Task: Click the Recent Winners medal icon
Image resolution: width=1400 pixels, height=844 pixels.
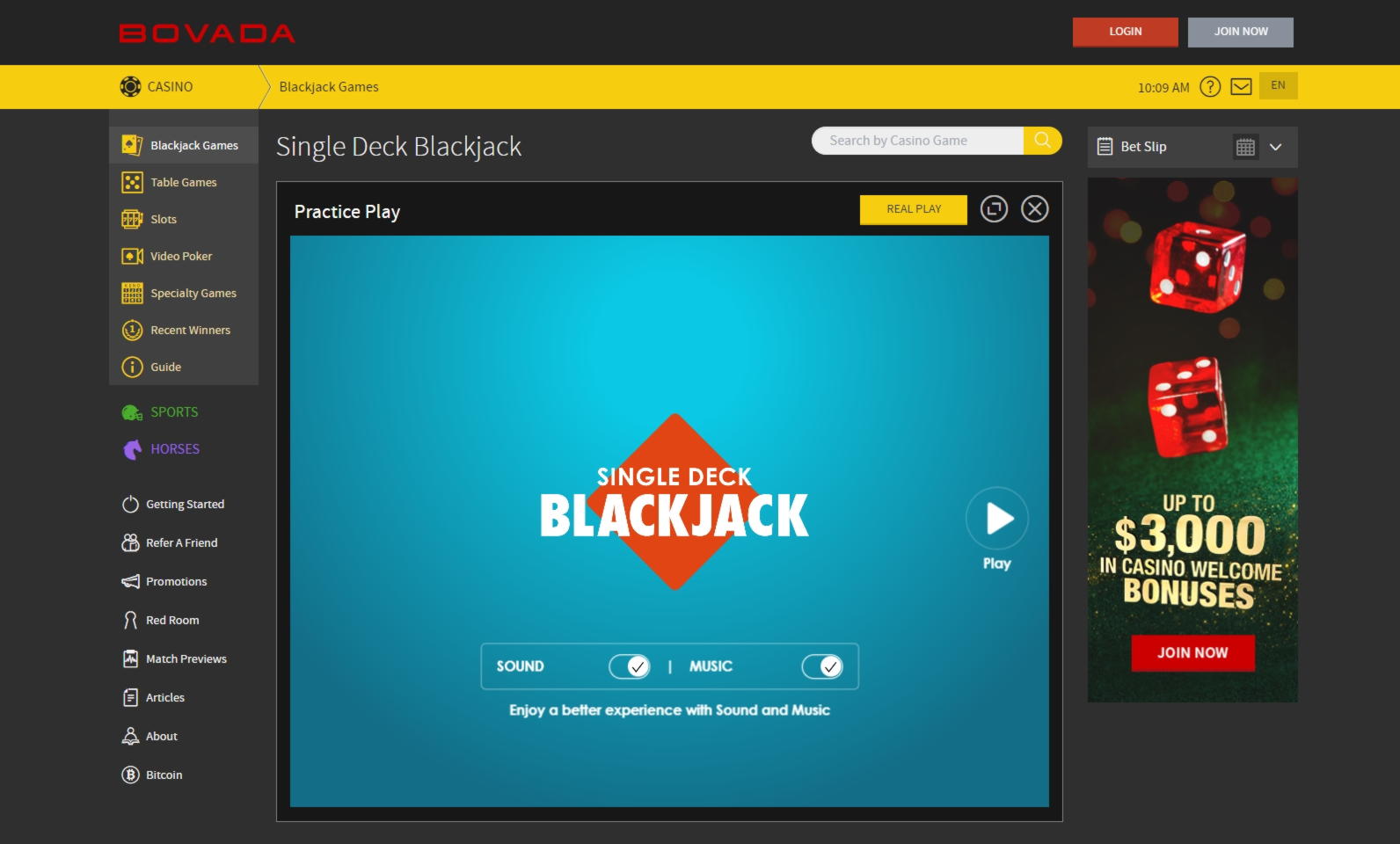Action: 132,330
